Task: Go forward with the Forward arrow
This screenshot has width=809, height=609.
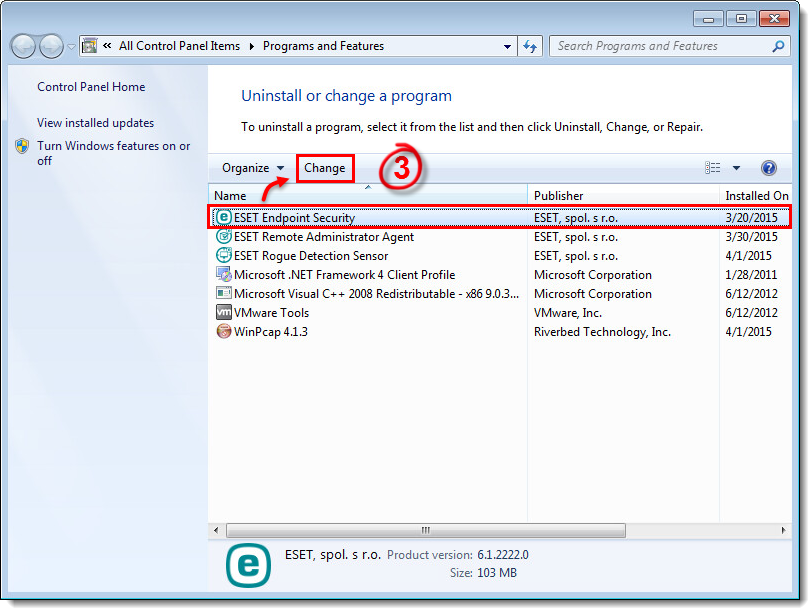Action: click(x=51, y=46)
